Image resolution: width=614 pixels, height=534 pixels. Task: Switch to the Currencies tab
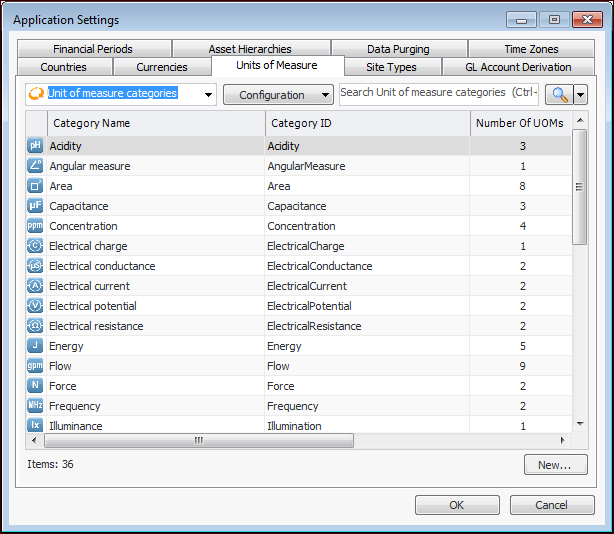pyautogui.click(x=162, y=67)
